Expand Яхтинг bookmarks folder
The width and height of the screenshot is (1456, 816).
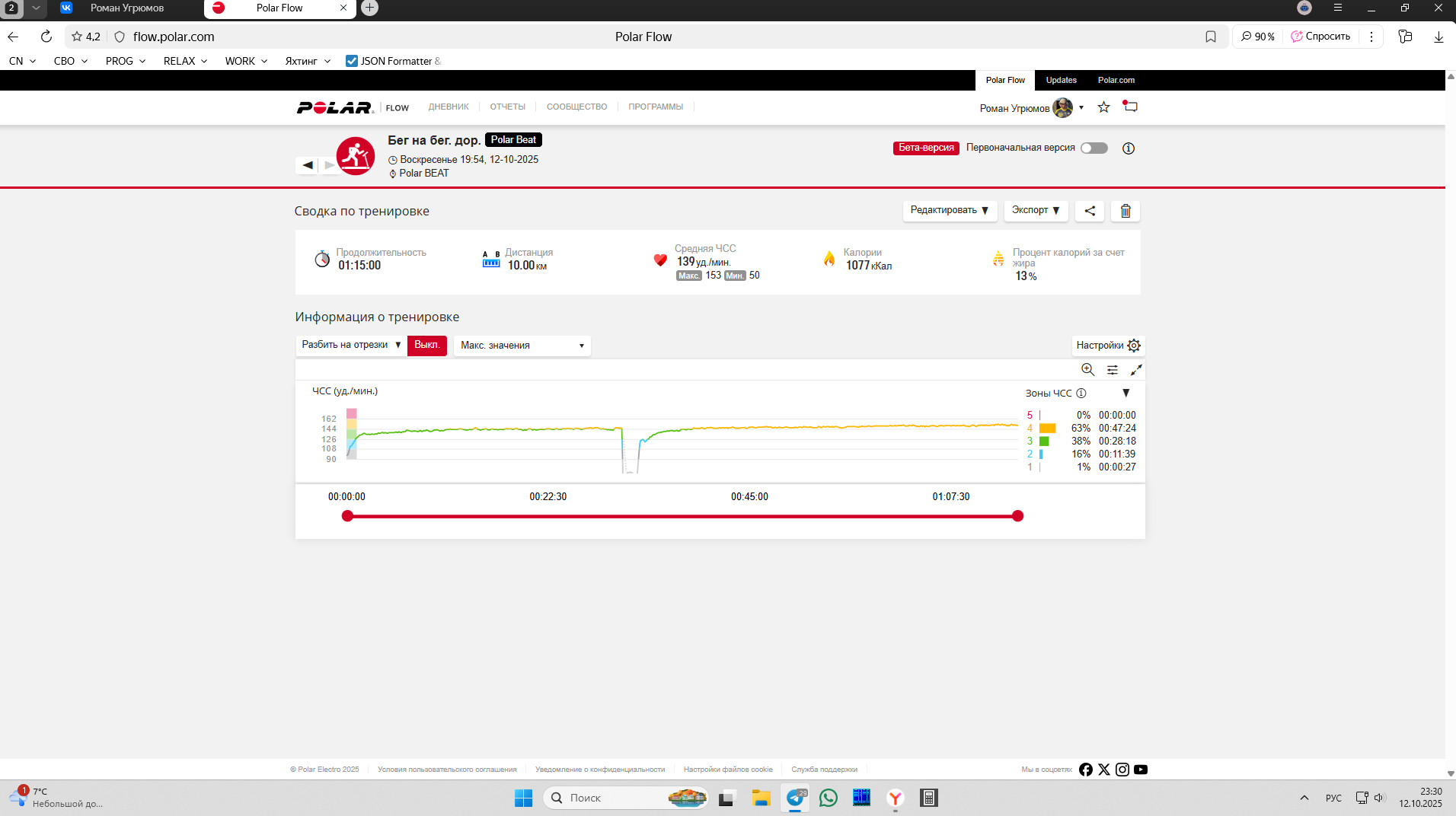(308, 61)
